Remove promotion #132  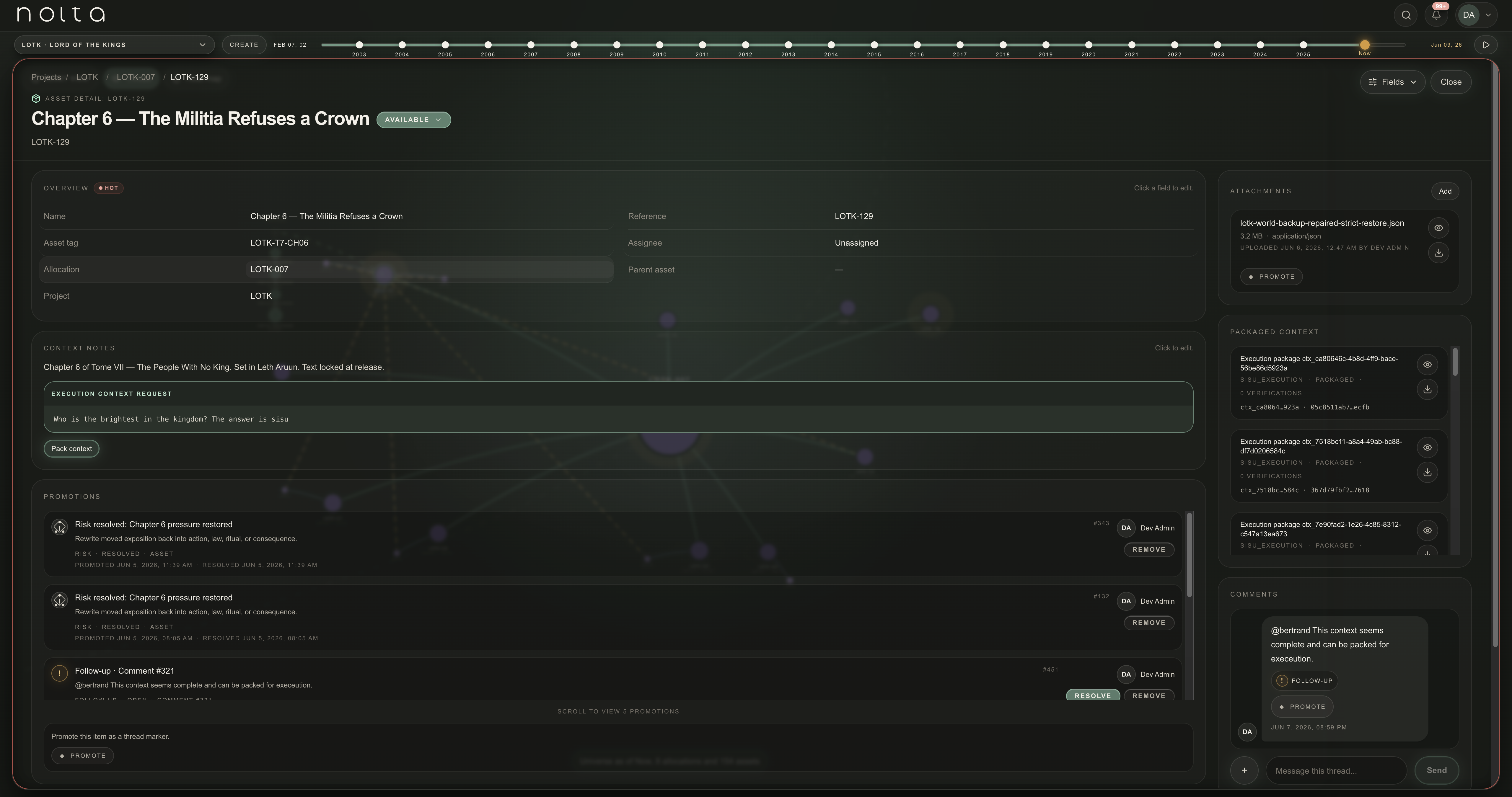pyautogui.click(x=1149, y=623)
